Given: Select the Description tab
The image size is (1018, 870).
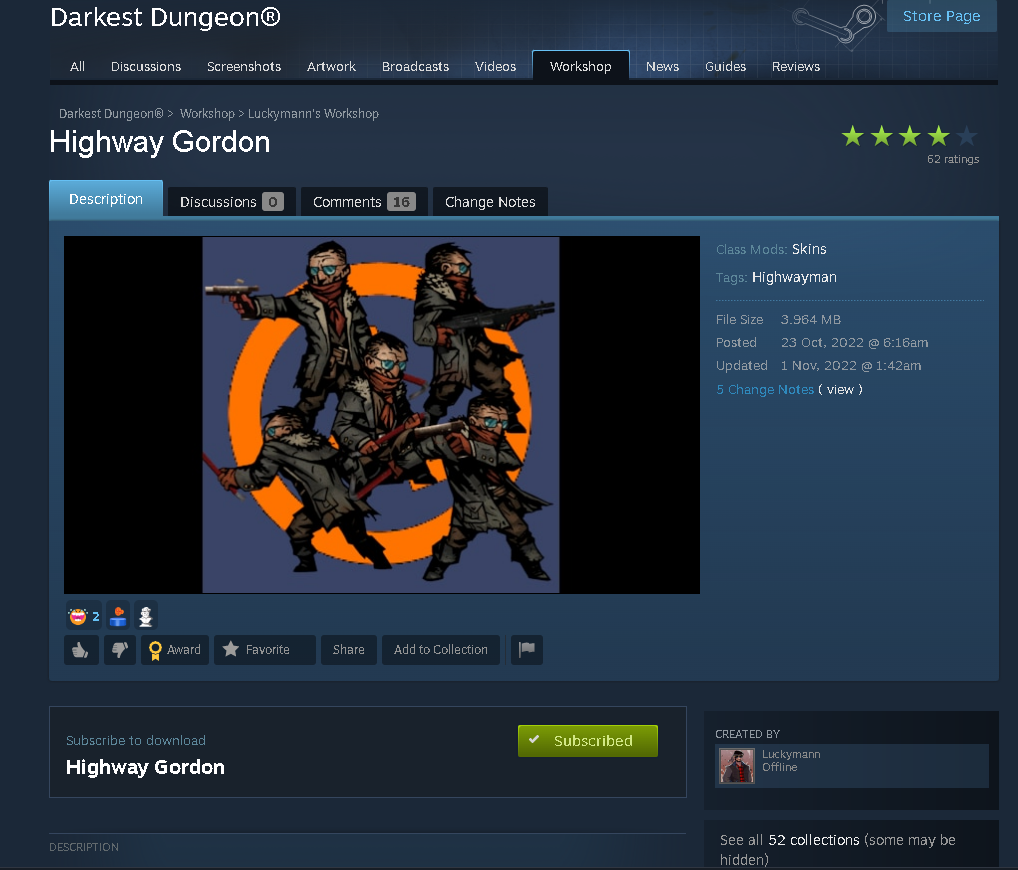Looking at the screenshot, I should pyautogui.click(x=106, y=199).
